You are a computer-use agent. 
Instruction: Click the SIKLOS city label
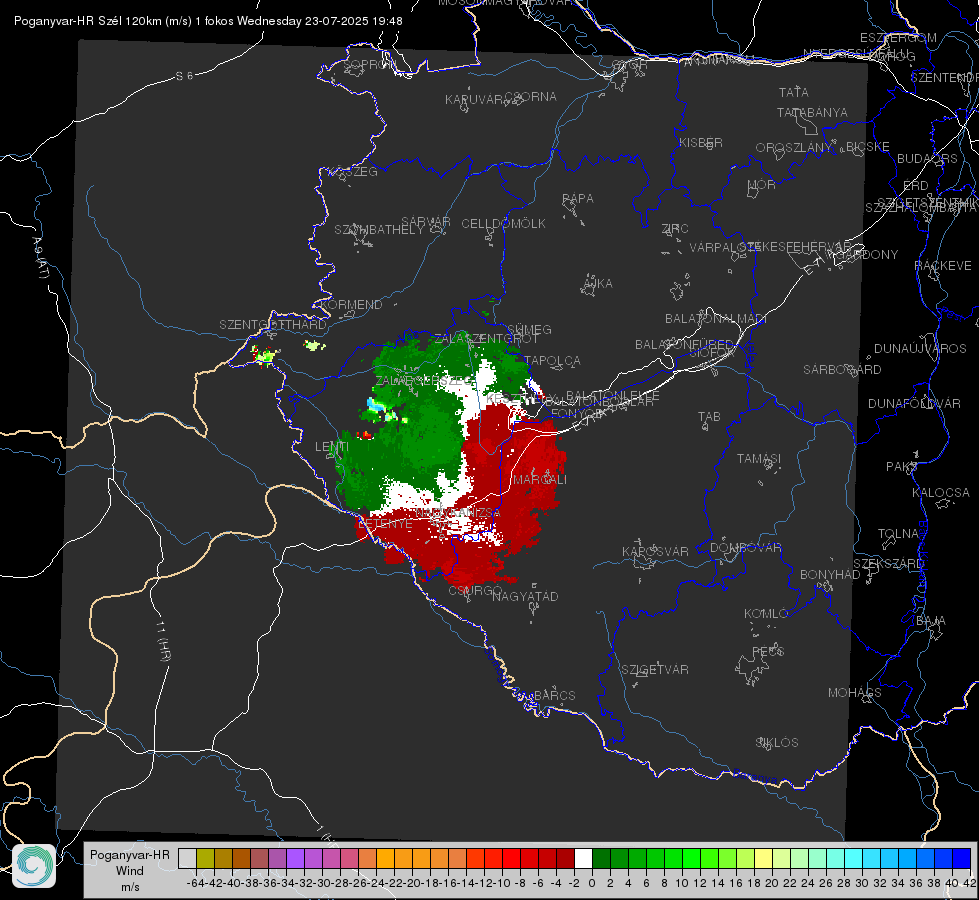point(777,743)
